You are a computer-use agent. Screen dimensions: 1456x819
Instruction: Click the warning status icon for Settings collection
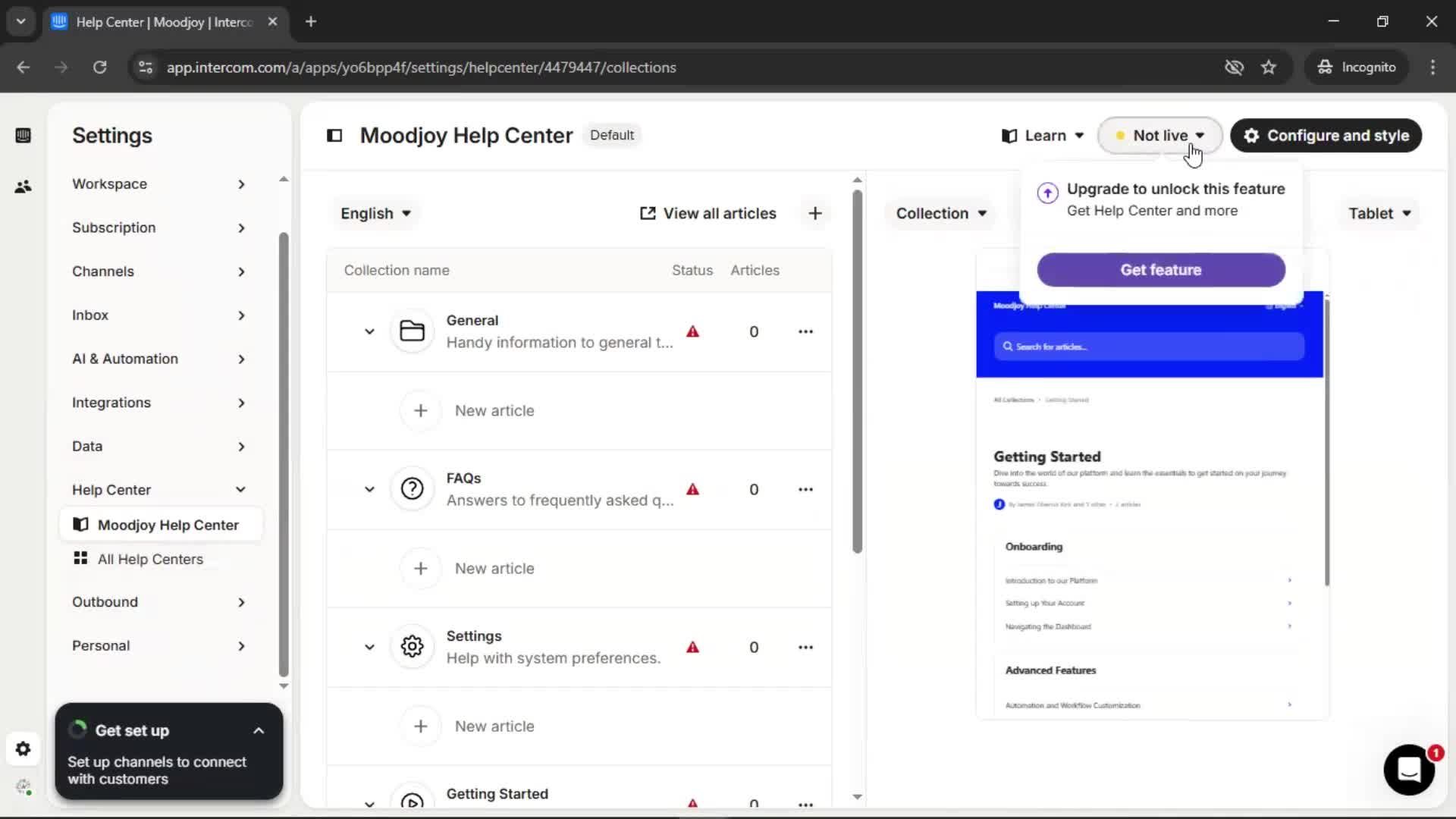coord(692,647)
